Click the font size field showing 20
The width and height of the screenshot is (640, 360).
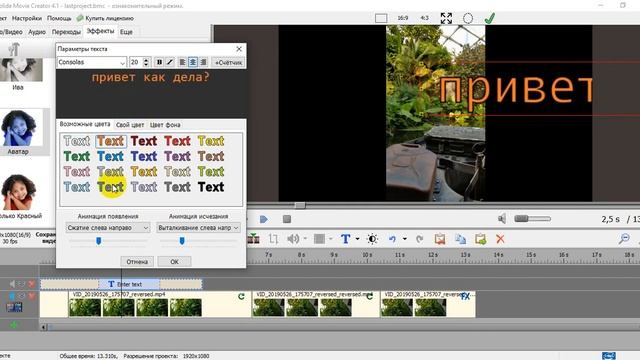(136, 62)
